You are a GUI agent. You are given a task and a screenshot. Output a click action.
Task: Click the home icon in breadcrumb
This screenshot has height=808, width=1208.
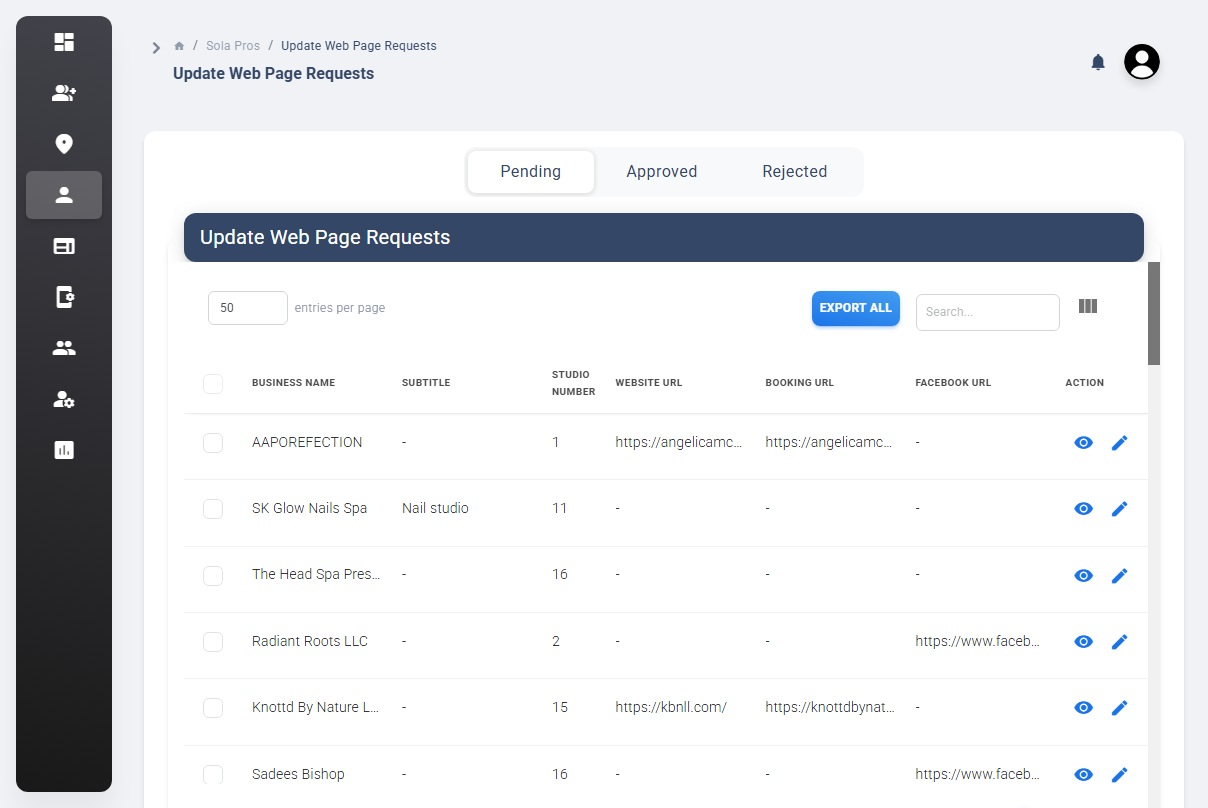(179, 46)
